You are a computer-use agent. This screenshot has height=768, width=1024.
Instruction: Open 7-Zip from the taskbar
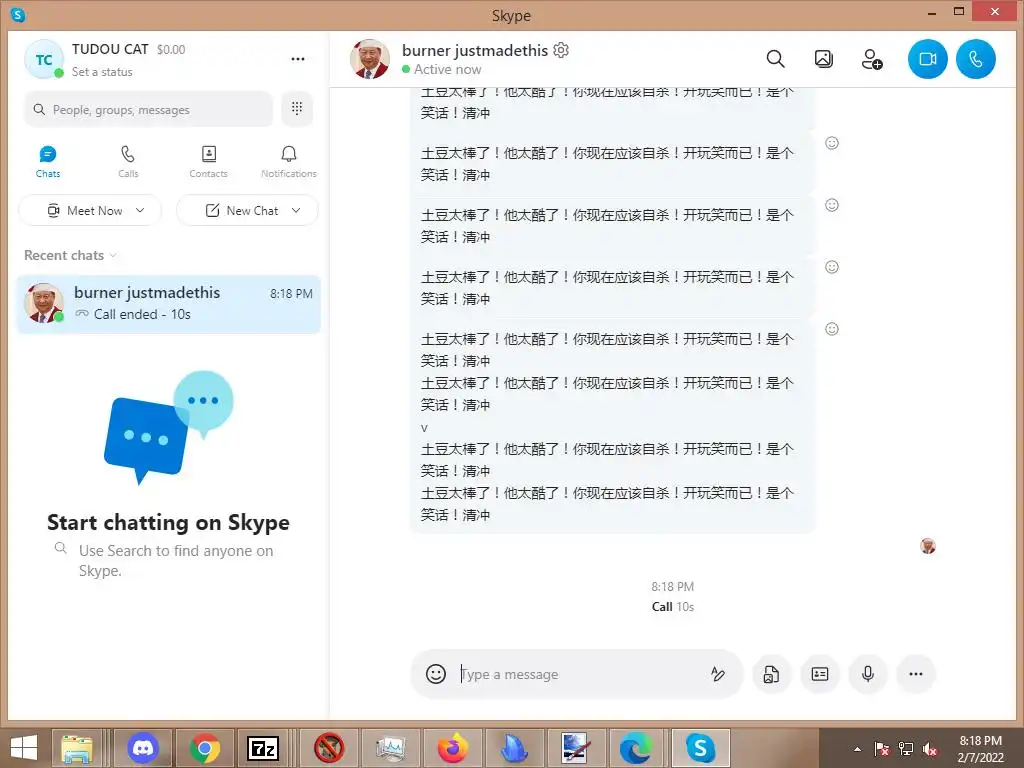[263, 748]
